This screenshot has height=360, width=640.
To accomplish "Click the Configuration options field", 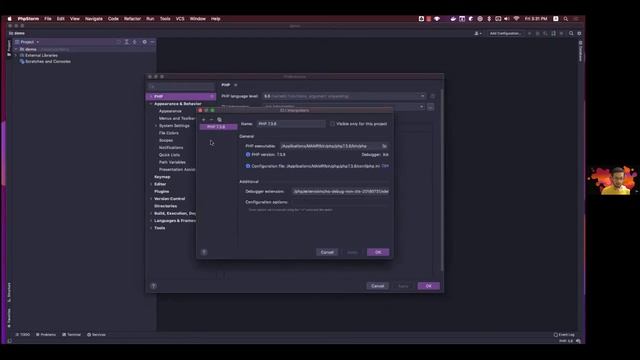I will pos(340,202).
